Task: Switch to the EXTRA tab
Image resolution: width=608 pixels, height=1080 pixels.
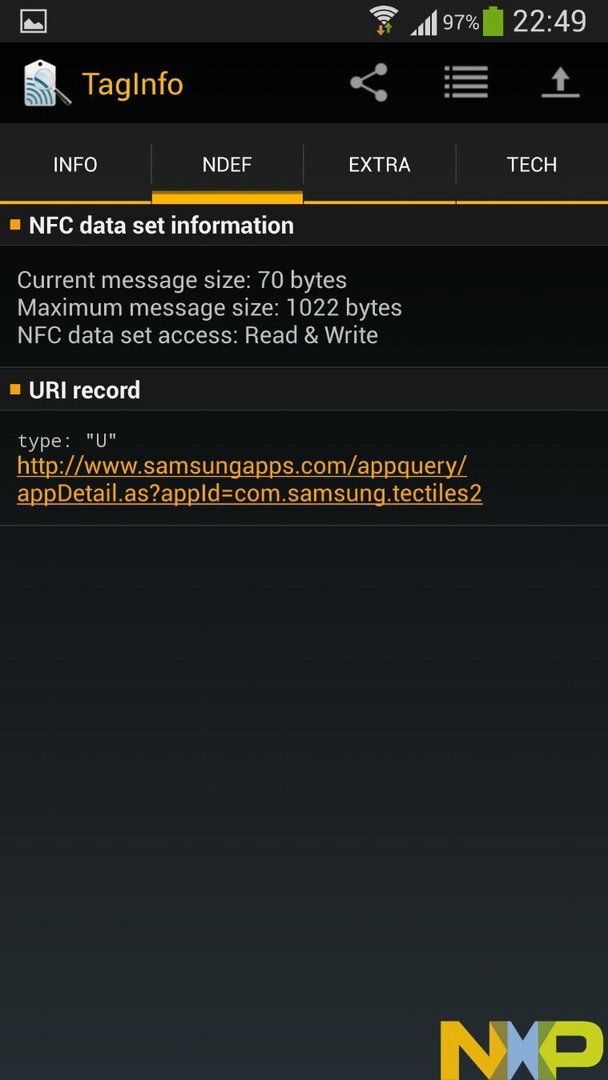Action: pyautogui.click(x=379, y=165)
